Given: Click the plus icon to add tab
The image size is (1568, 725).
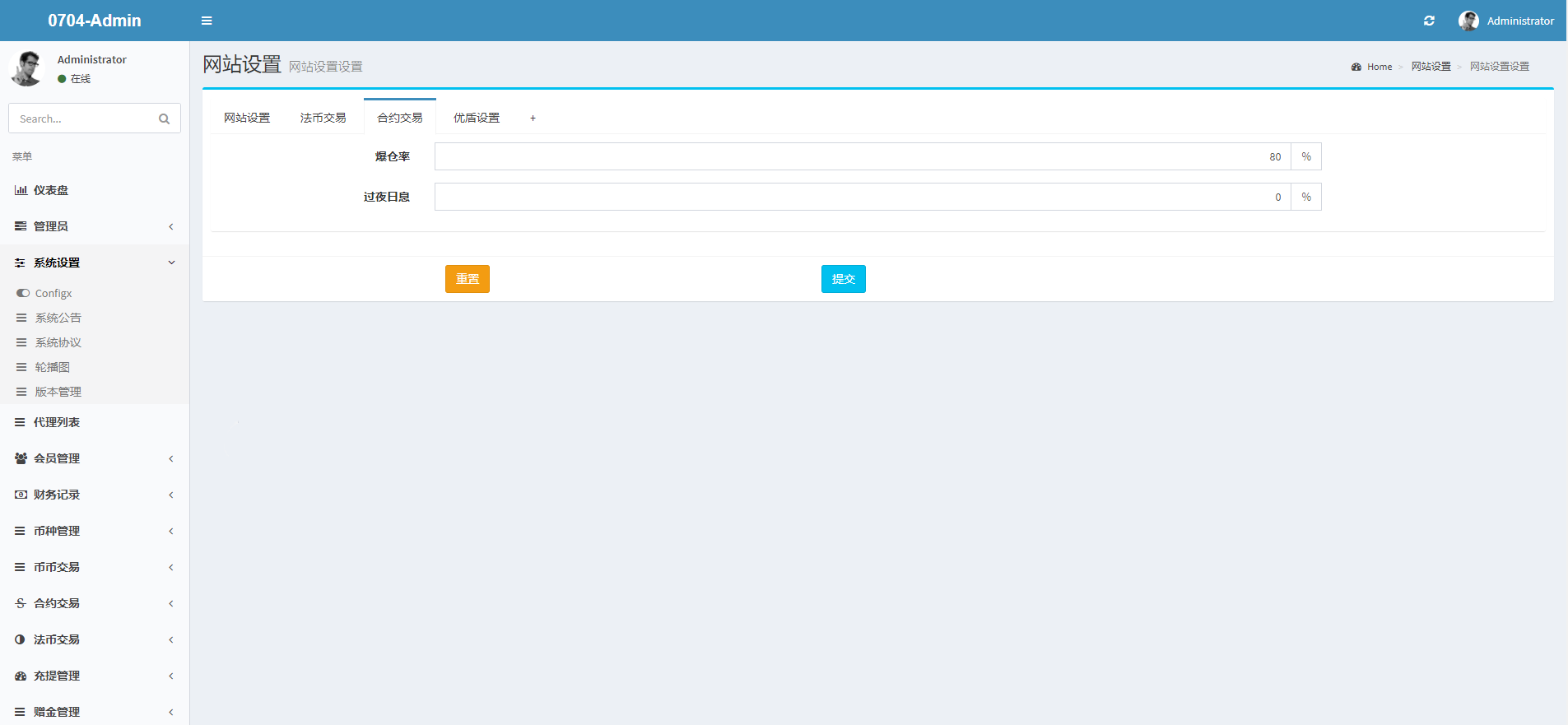Looking at the screenshot, I should tap(533, 119).
